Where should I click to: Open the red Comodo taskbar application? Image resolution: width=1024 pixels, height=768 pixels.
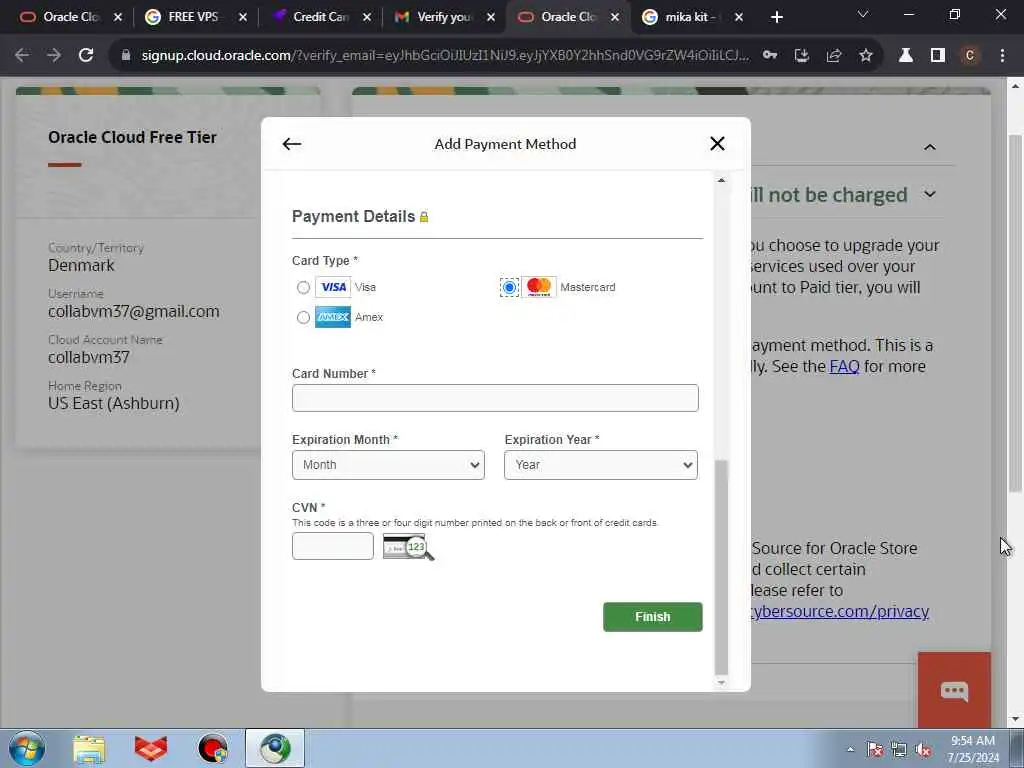coord(151,748)
